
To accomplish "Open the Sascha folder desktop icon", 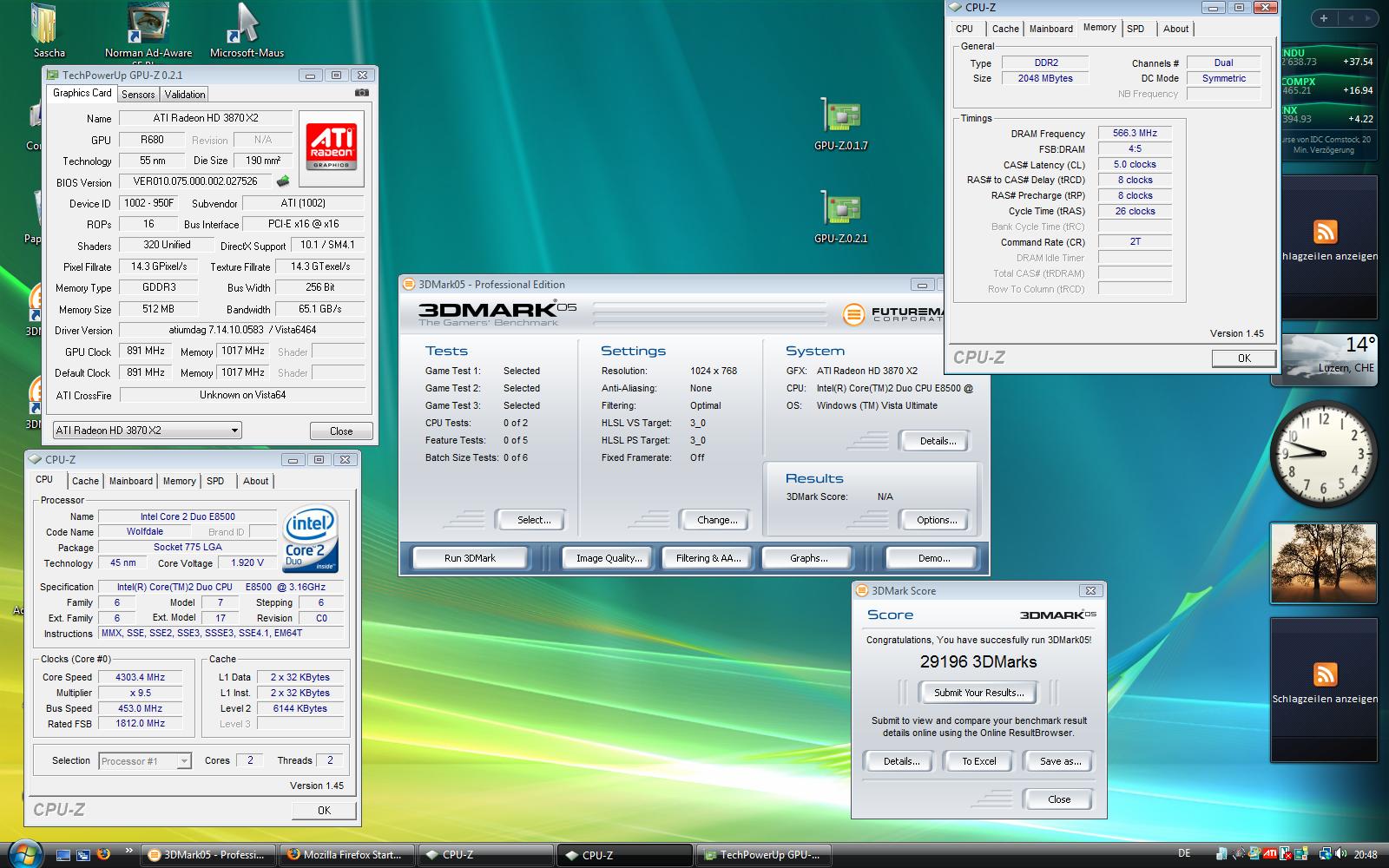I will (x=49, y=31).
